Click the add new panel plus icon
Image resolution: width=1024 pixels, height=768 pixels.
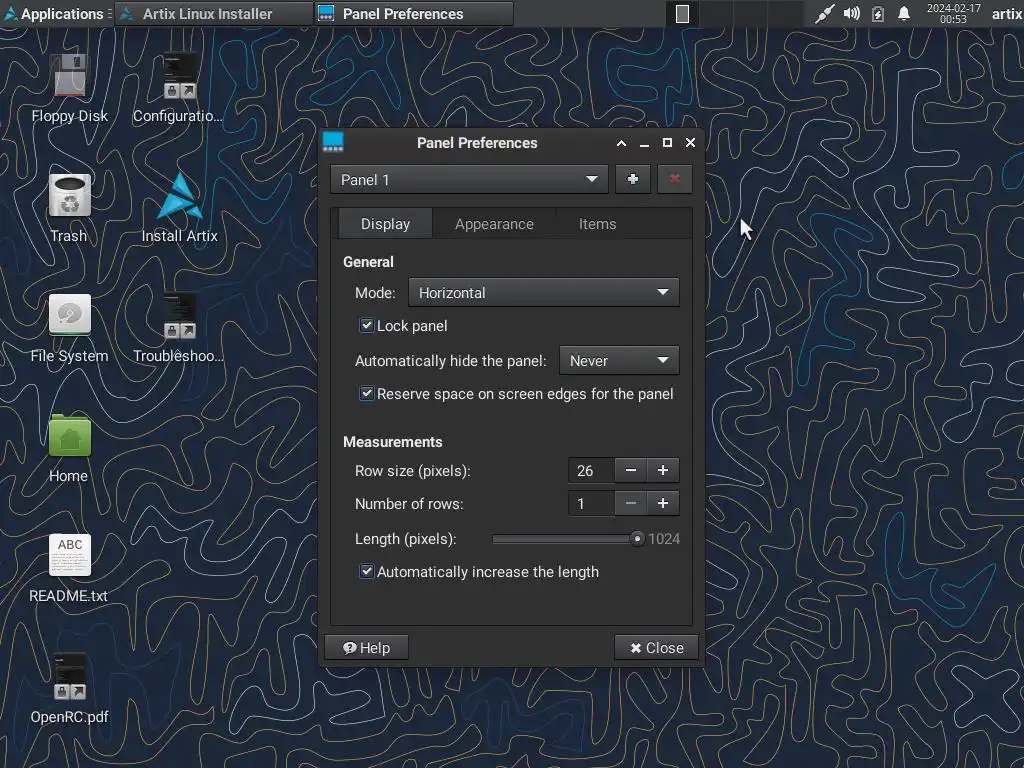[x=632, y=179]
